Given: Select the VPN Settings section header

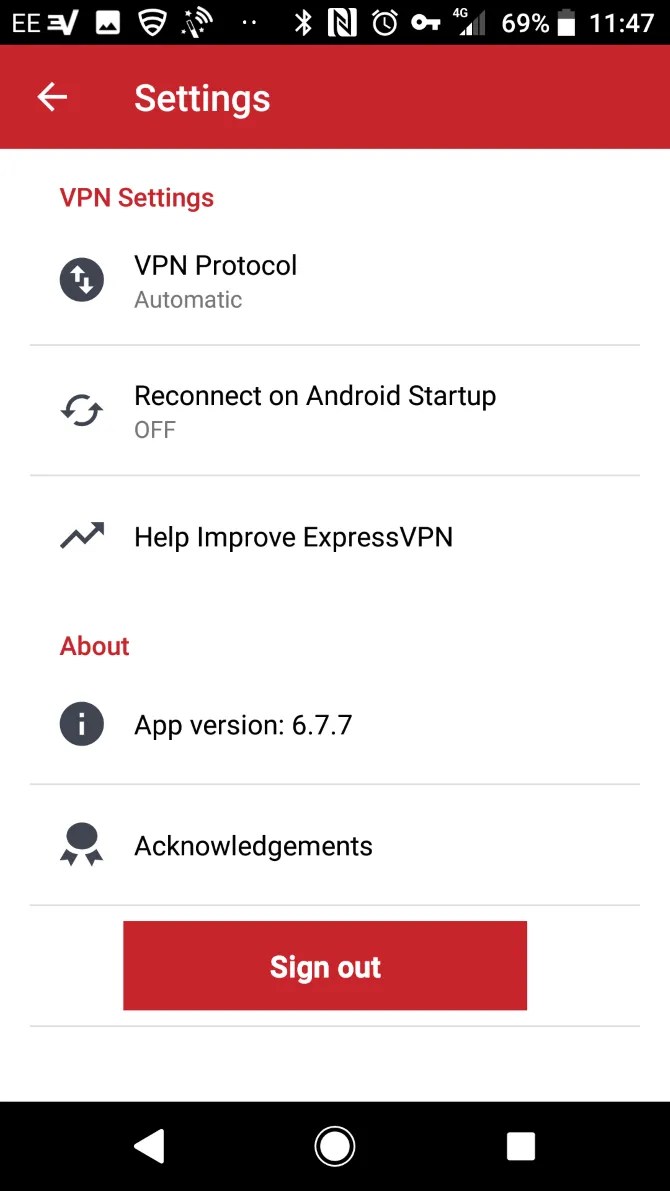Looking at the screenshot, I should (x=136, y=197).
